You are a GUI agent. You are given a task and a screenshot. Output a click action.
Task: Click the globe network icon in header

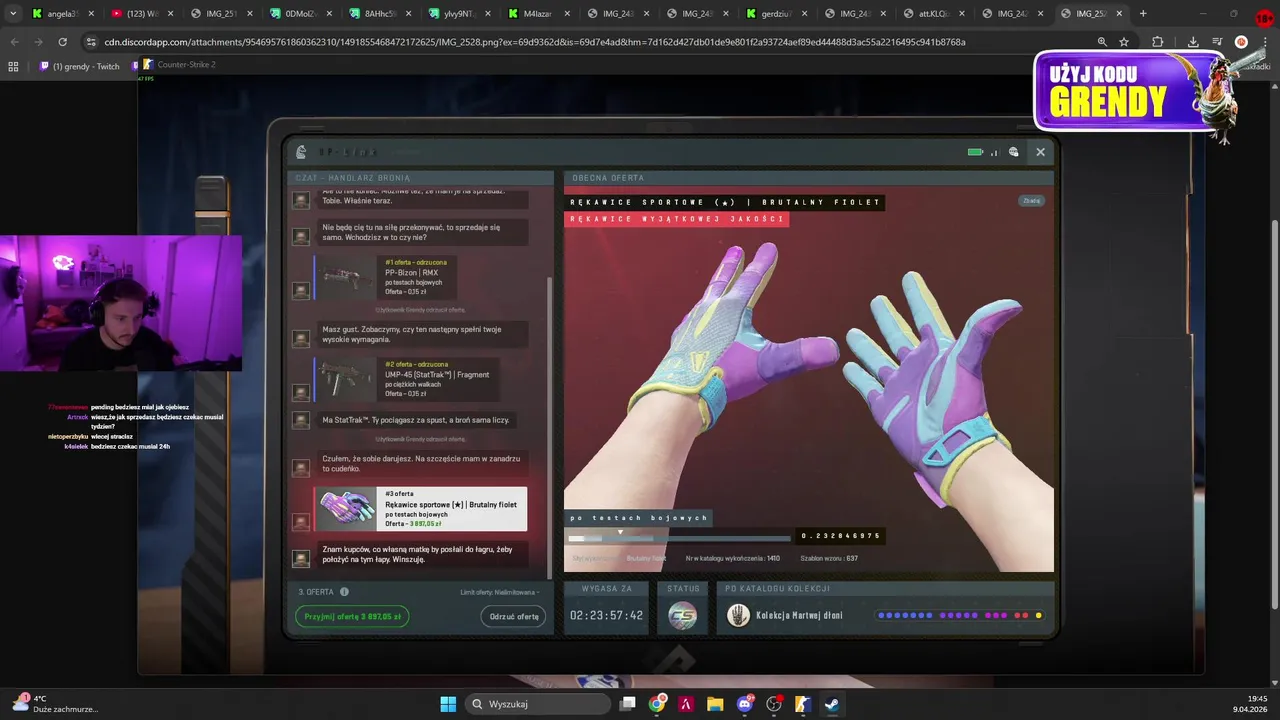tap(1013, 152)
